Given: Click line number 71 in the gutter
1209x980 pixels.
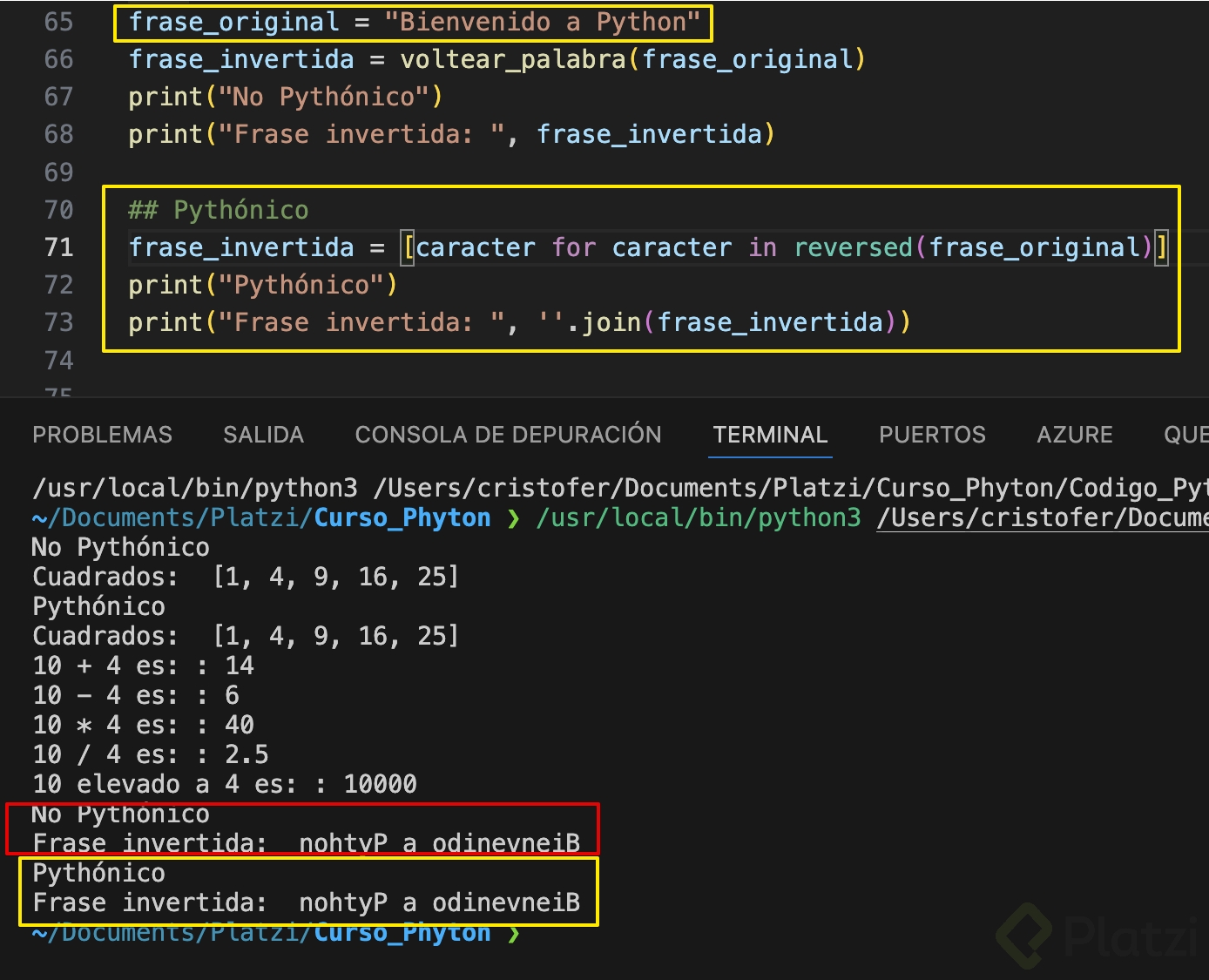Looking at the screenshot, I should coord(58,247).
